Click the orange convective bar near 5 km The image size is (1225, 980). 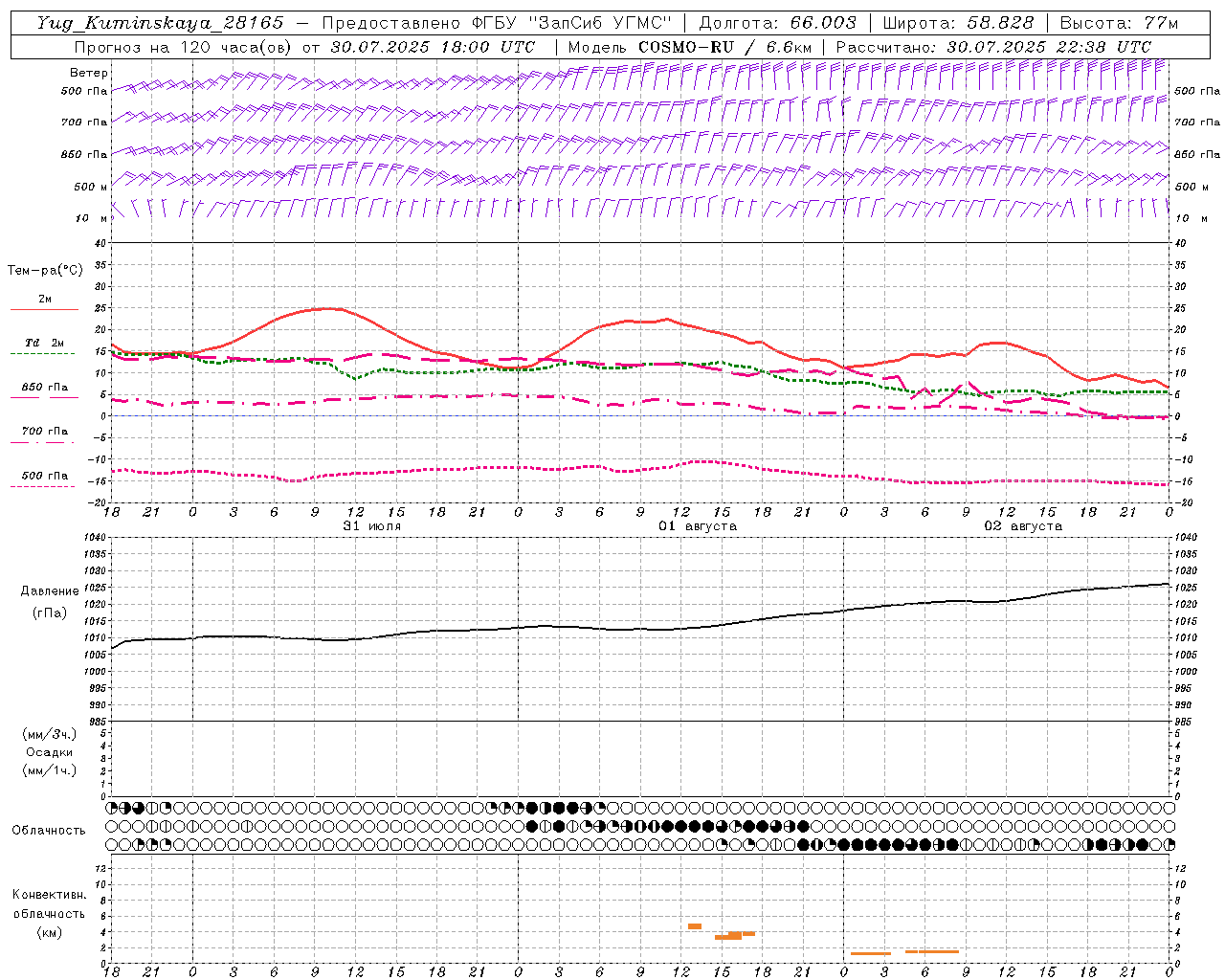(695, 926)
